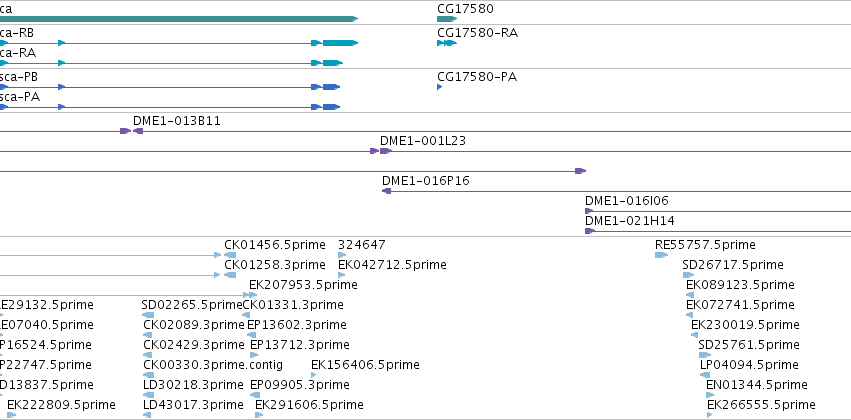Click the CK02089.3prime EST label
Image resolution: width=851 pixels, height=420 pixels.
coord(194,324)
